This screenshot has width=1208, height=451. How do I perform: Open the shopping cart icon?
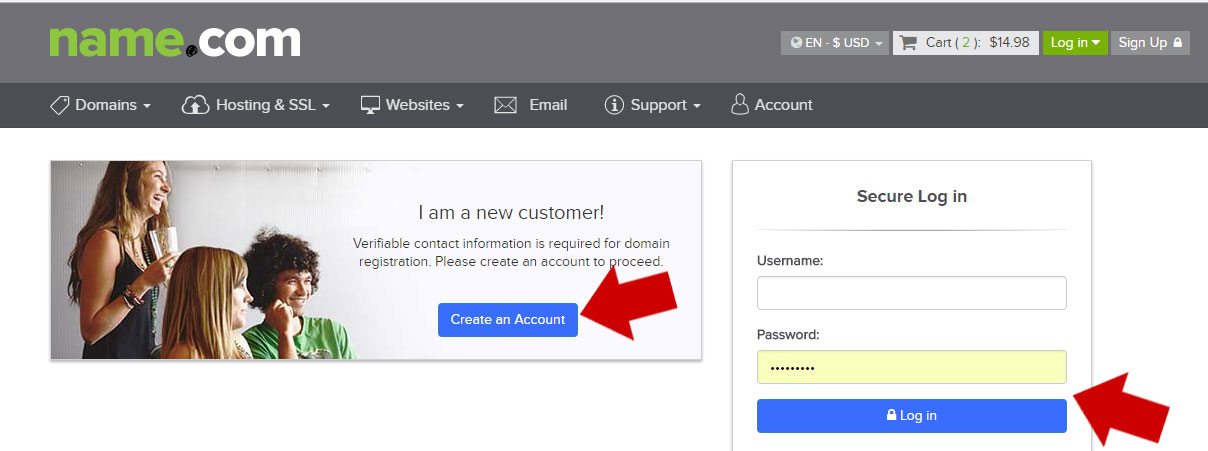point(908,43)
